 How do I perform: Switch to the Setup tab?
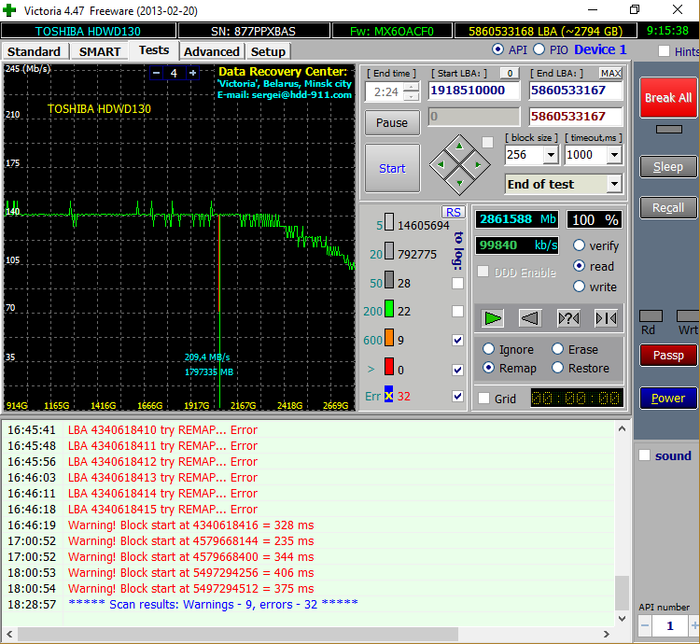[268, 52]
